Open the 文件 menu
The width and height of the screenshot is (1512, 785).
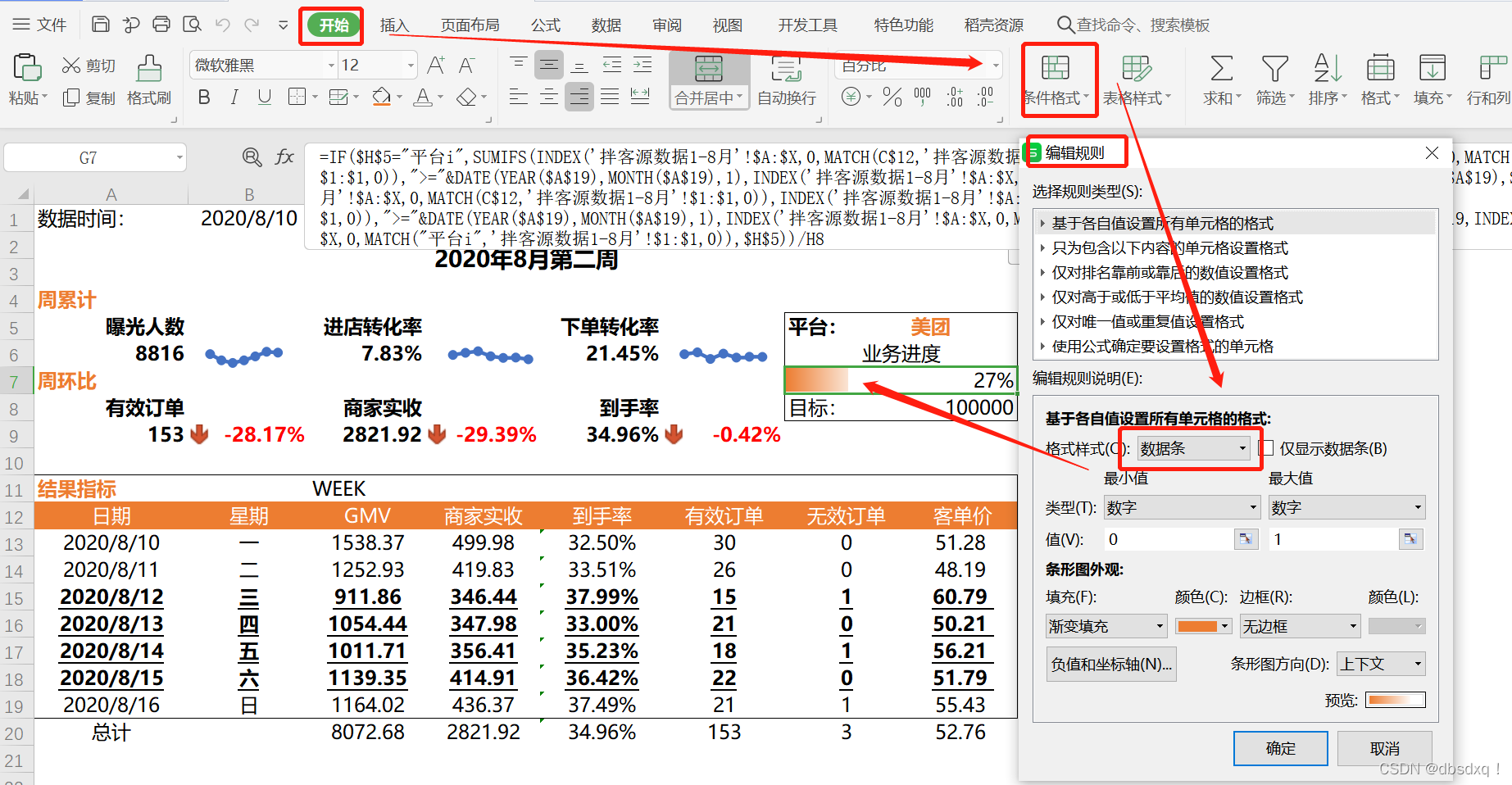pos(40,25)
